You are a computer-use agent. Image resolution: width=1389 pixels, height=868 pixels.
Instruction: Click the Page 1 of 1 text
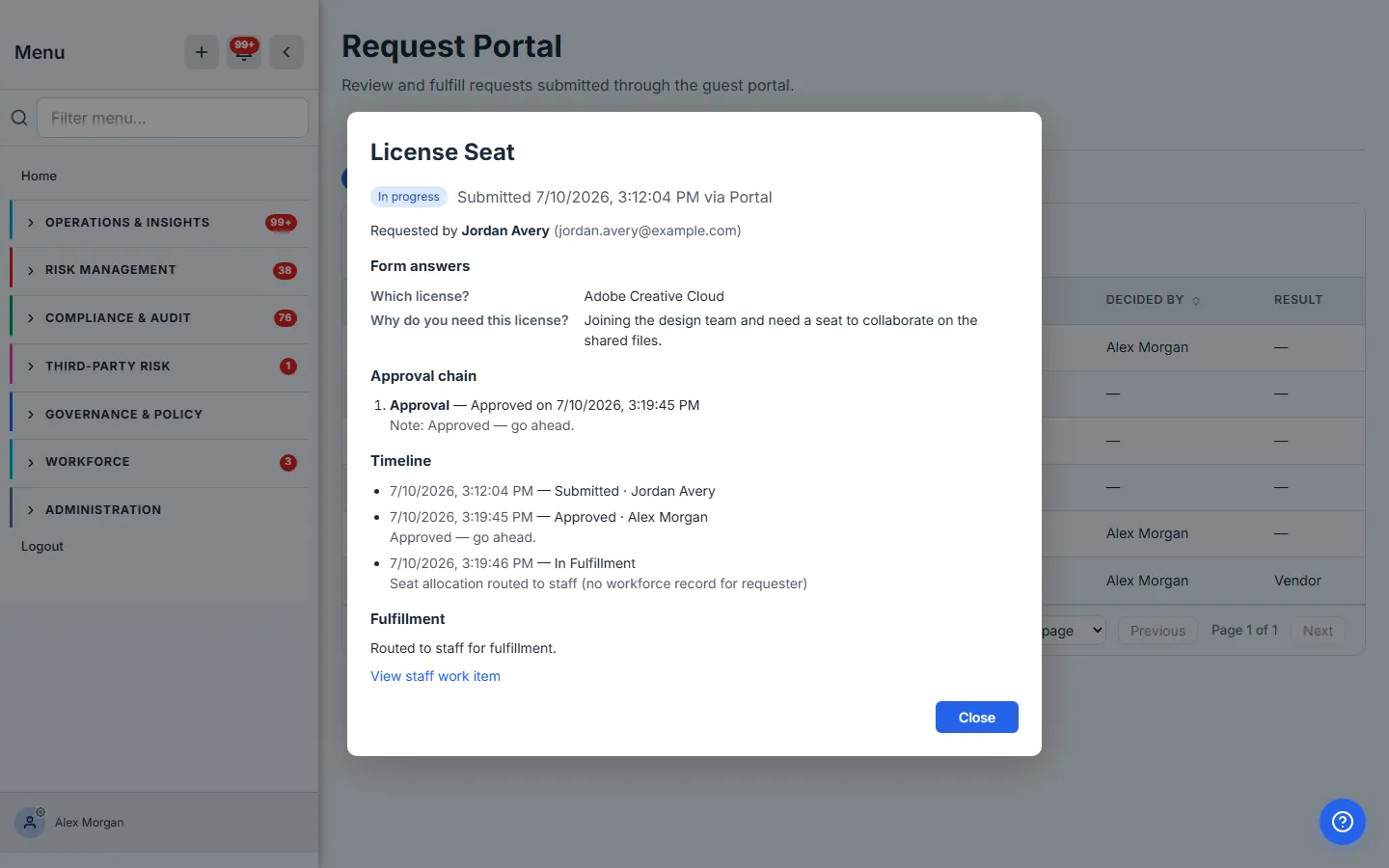tap(1244, 630)
